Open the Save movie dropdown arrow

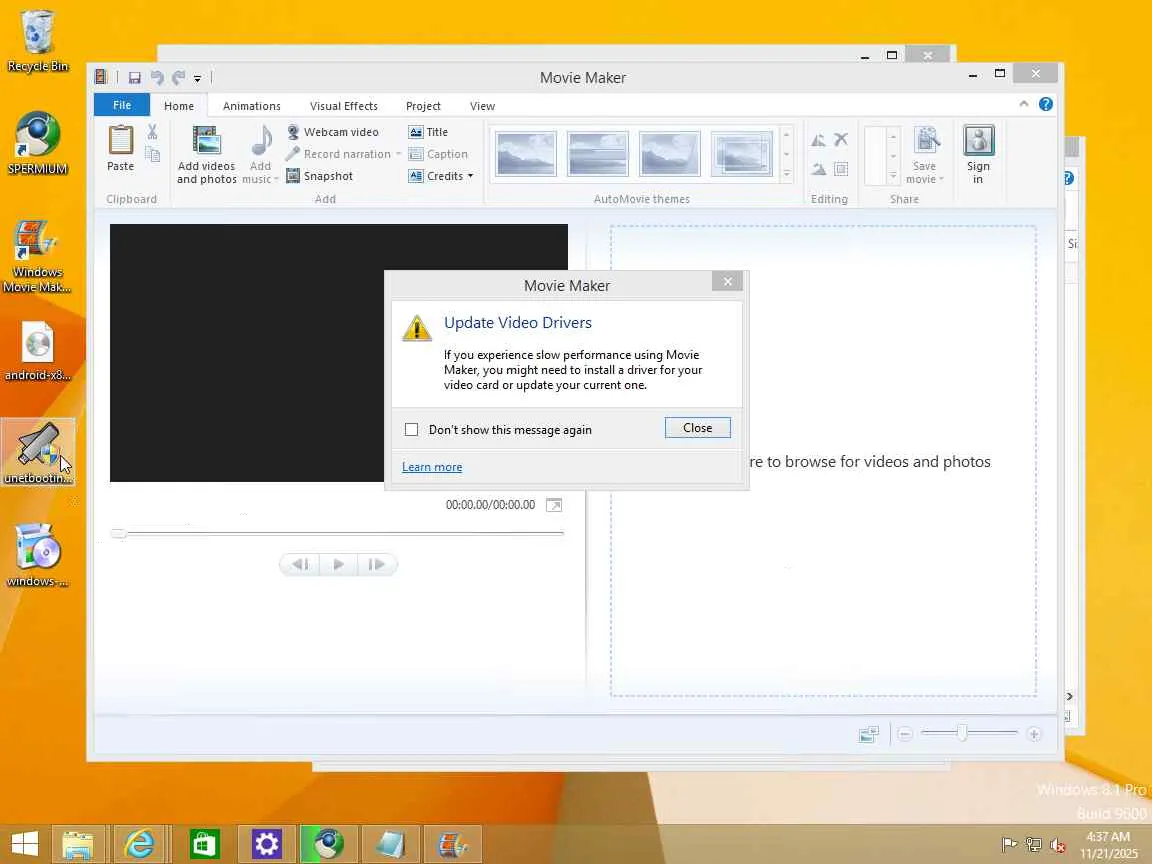point(941,179)
